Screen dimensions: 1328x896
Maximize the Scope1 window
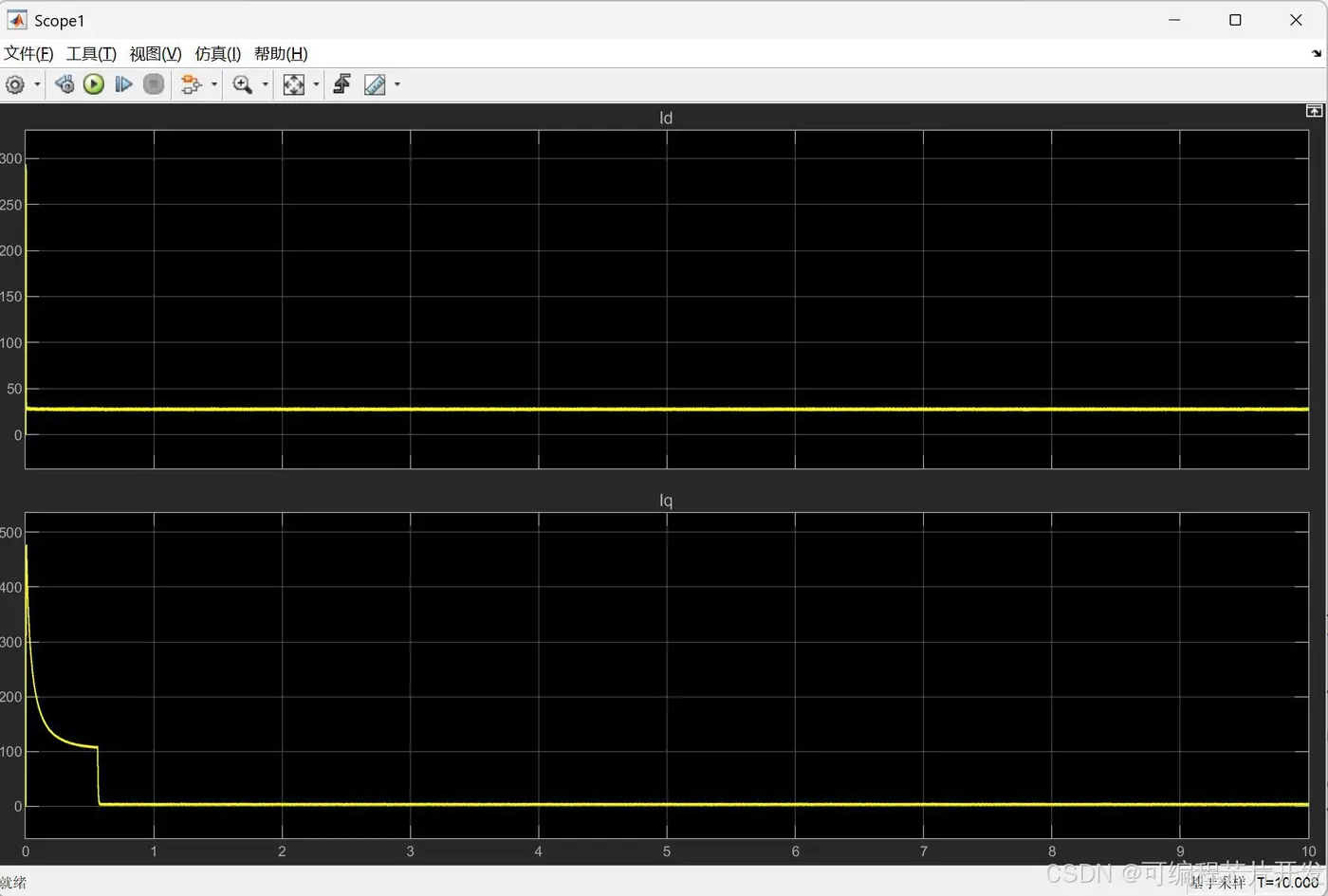(x=1235, y=20)
